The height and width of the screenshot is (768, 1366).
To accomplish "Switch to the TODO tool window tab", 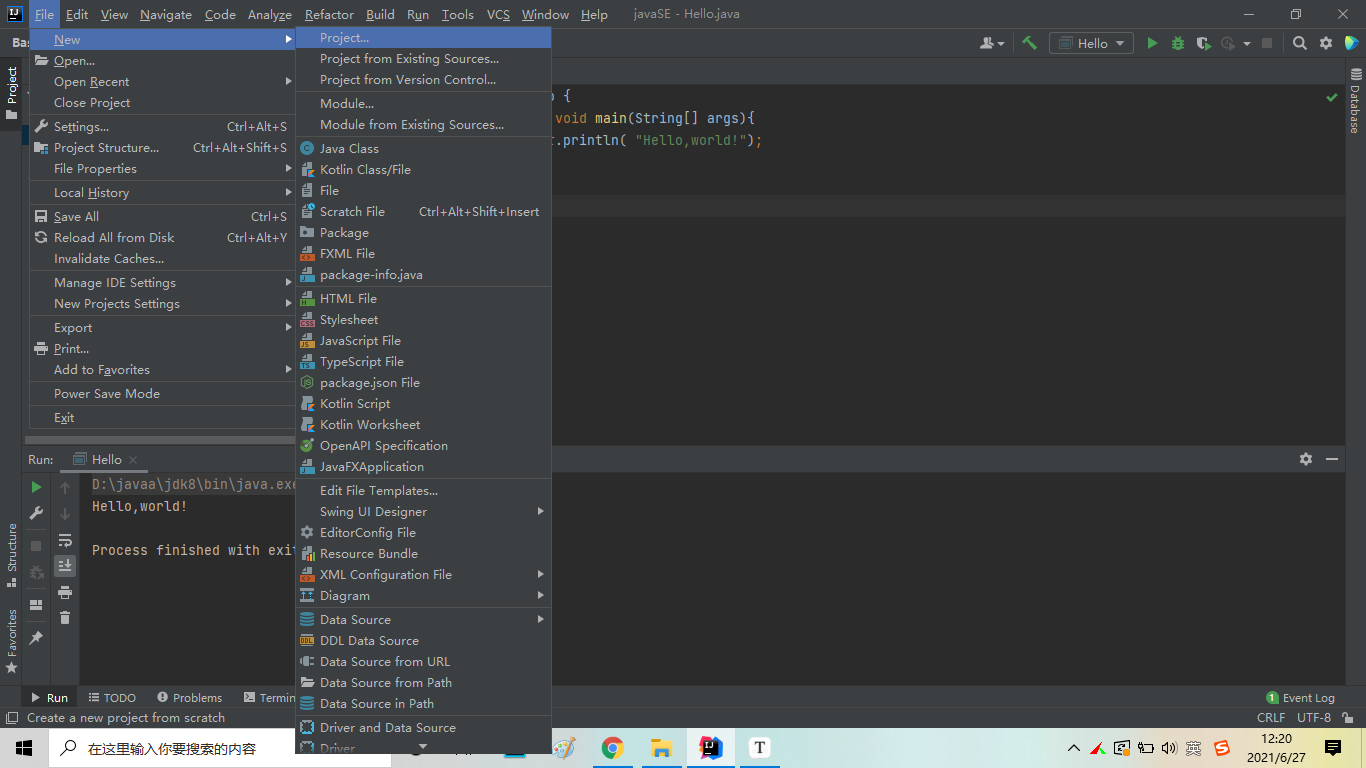I will (x=112, y=698).
